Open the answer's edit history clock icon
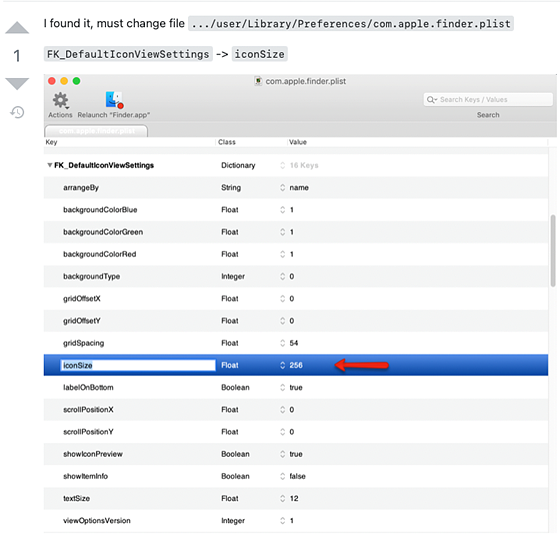The width and height of the screenshot is (560, 537). click(x=17, y=112)
